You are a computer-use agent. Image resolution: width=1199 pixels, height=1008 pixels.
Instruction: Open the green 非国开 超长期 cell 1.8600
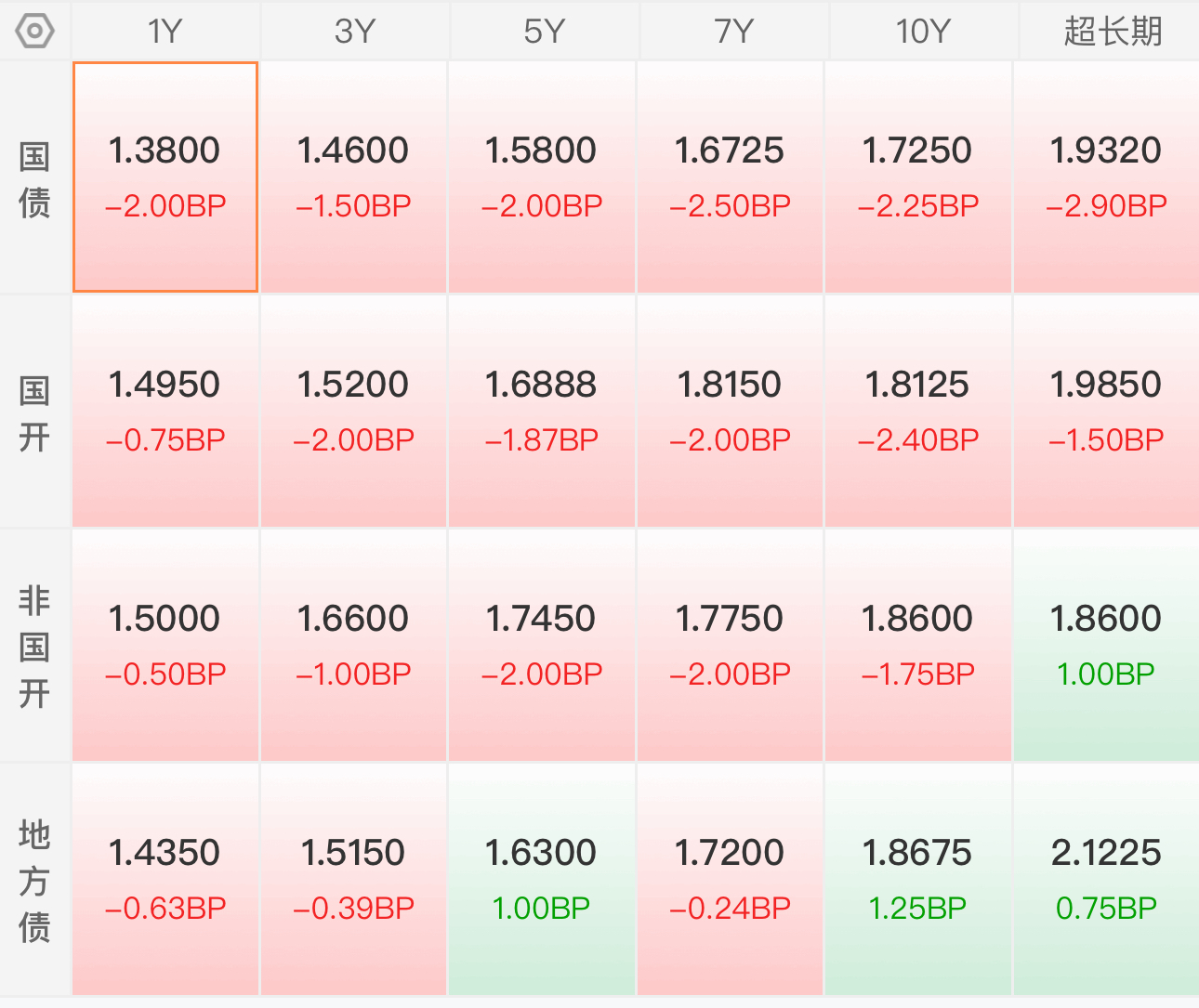(x=1106, y=646)
